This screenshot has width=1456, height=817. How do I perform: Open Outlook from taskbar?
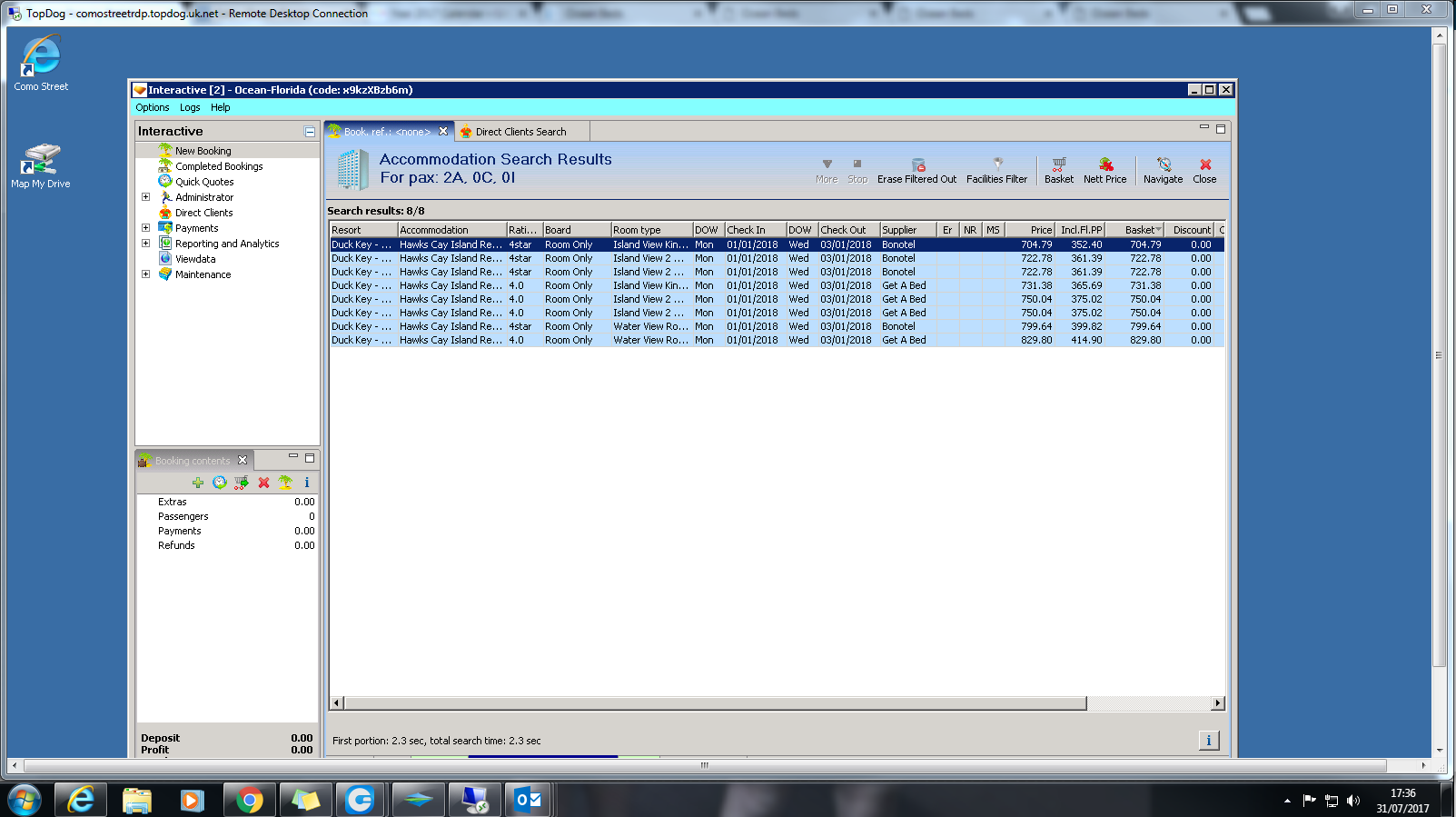528,800
